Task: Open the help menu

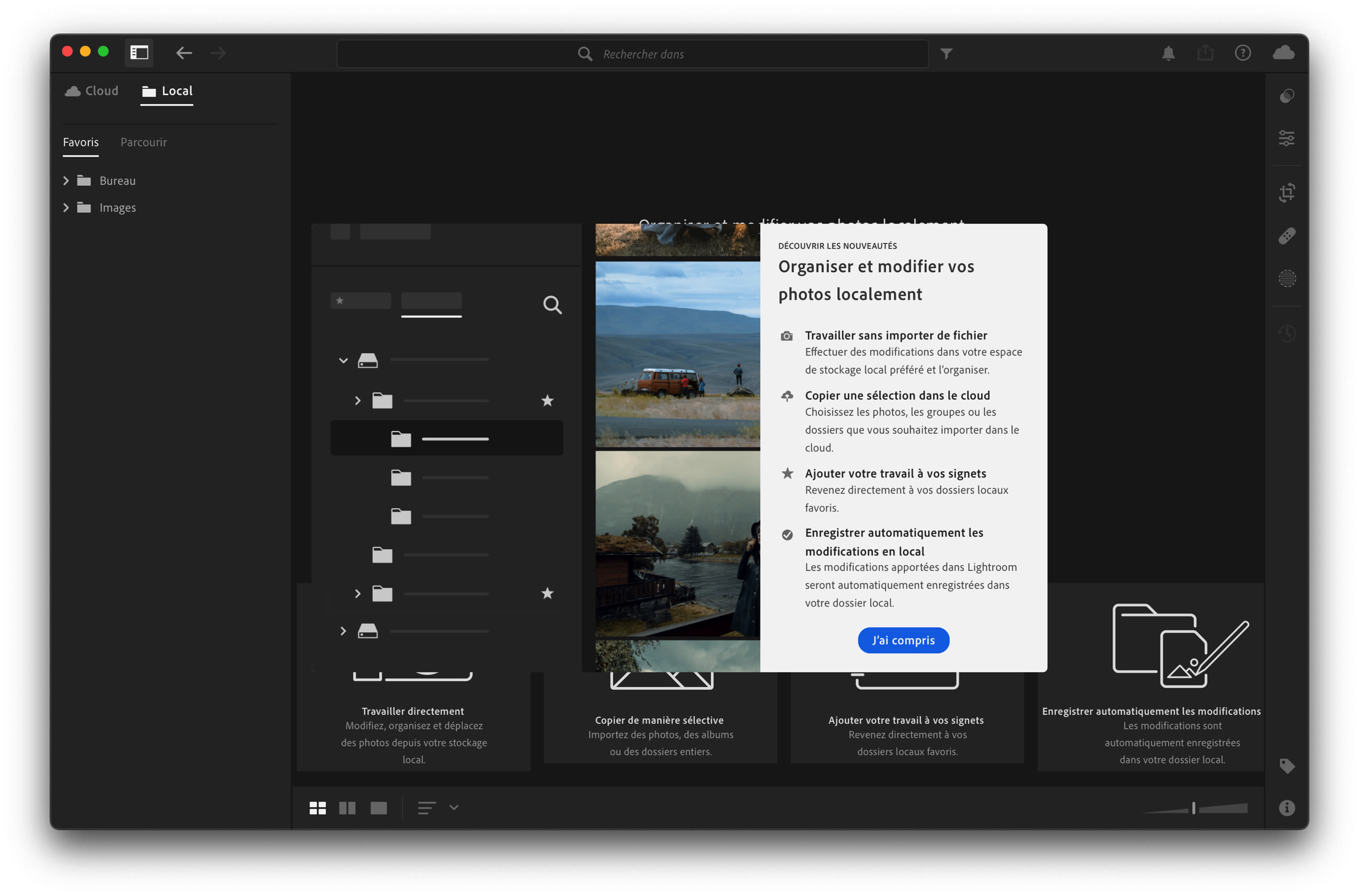Action: coord(1242,52)
